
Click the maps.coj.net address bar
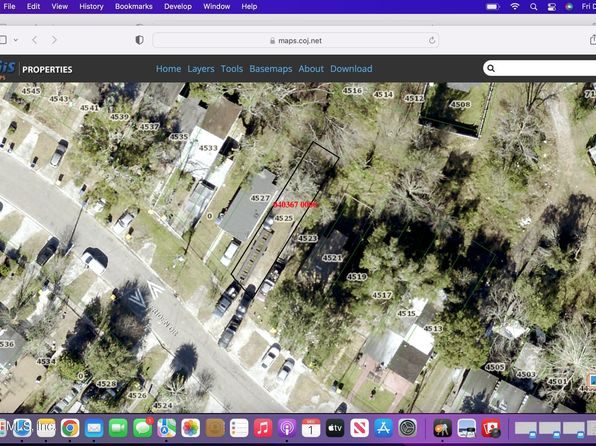296,40
